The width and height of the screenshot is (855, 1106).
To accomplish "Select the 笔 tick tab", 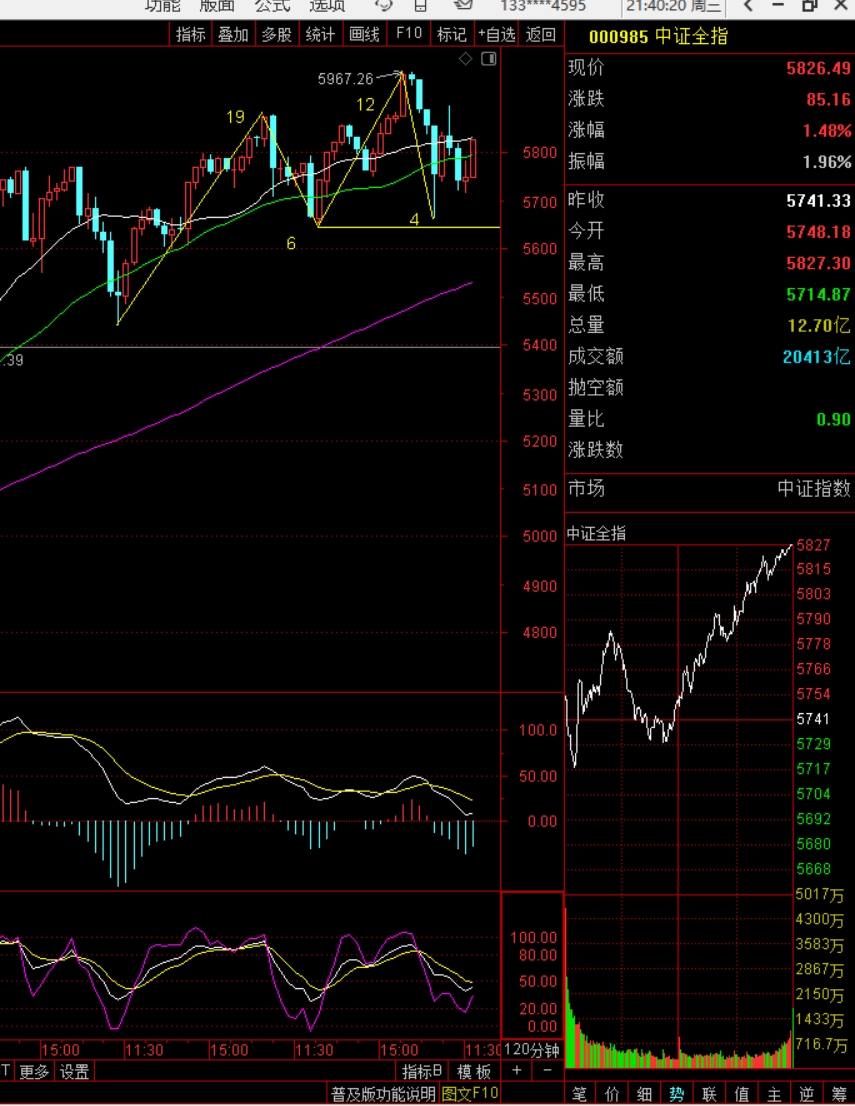I will click(x=580, y=1094).
